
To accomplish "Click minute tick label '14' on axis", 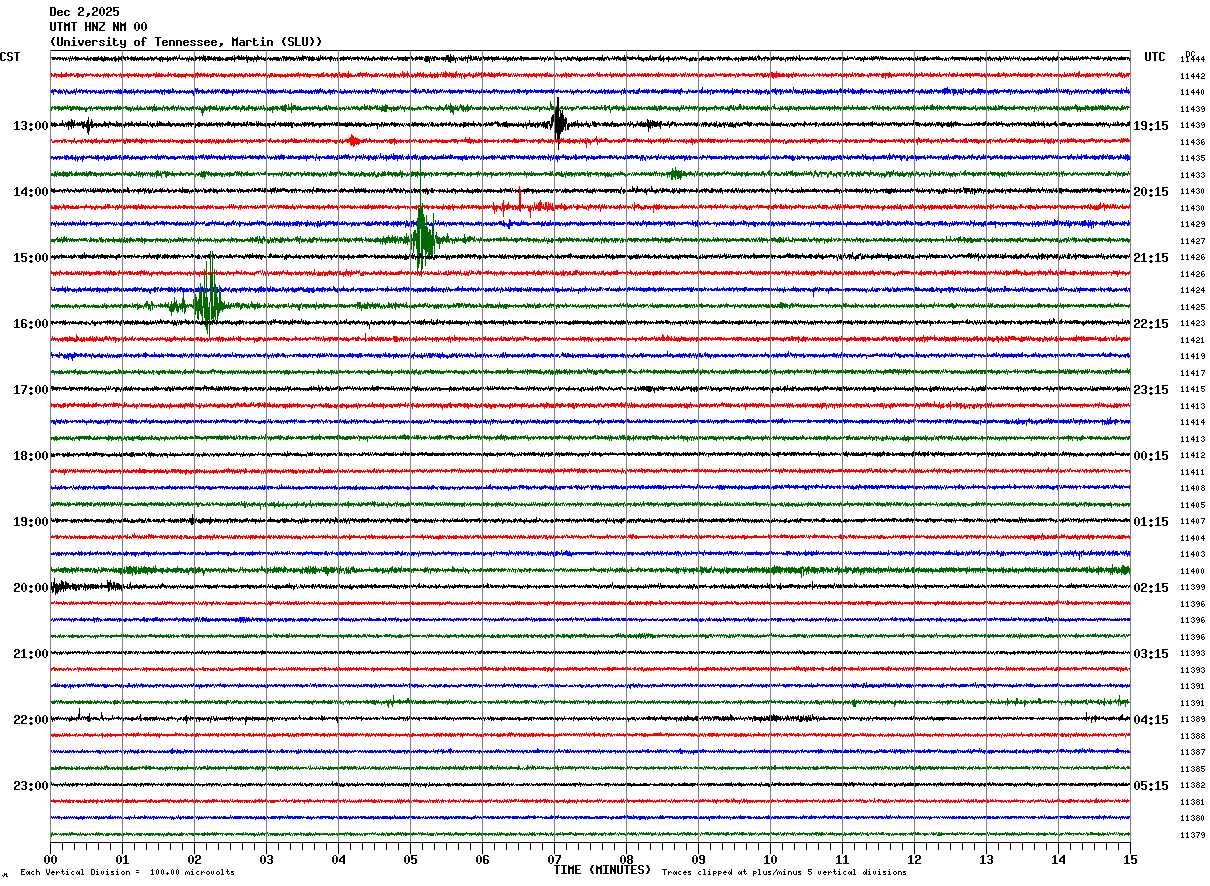I will (x=1058, y=859).
